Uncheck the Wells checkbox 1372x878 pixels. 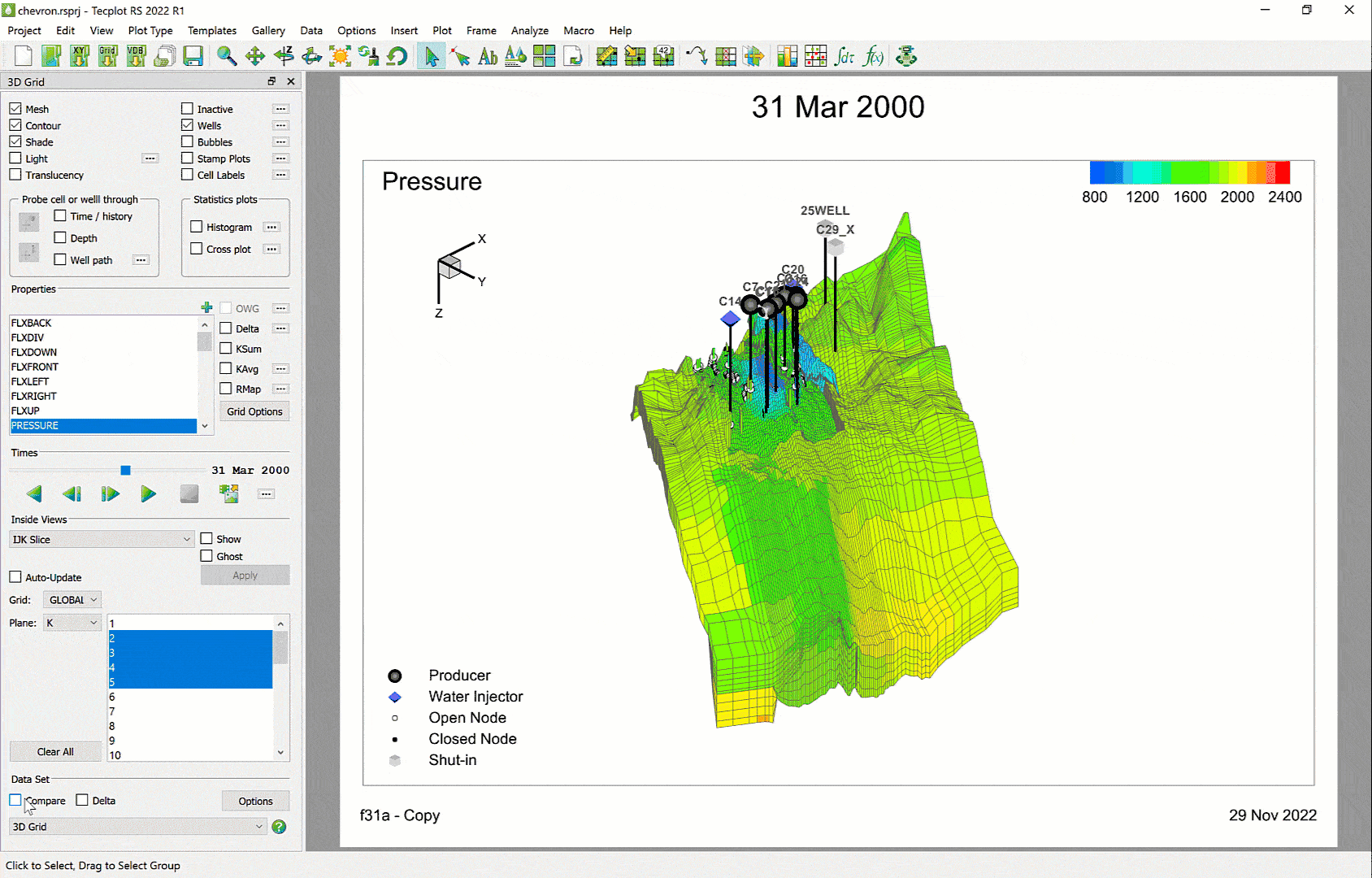(187, 125)
